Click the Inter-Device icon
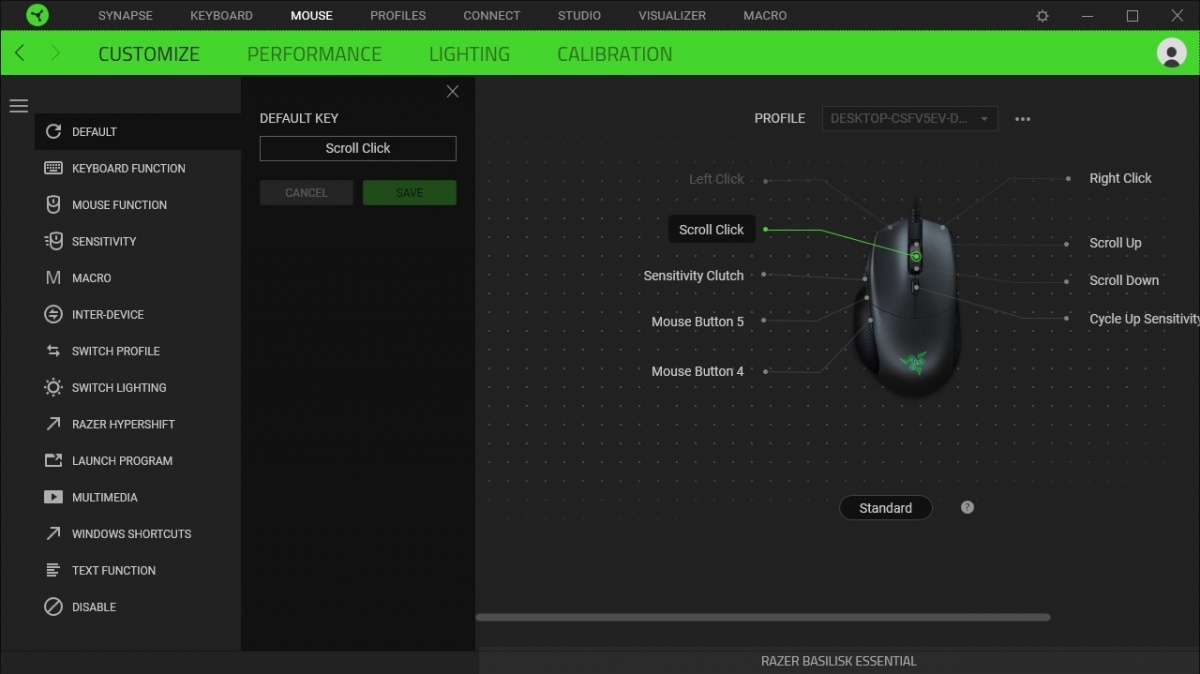The height and width of the screenshot is (674, 1200). coord(53,314)
